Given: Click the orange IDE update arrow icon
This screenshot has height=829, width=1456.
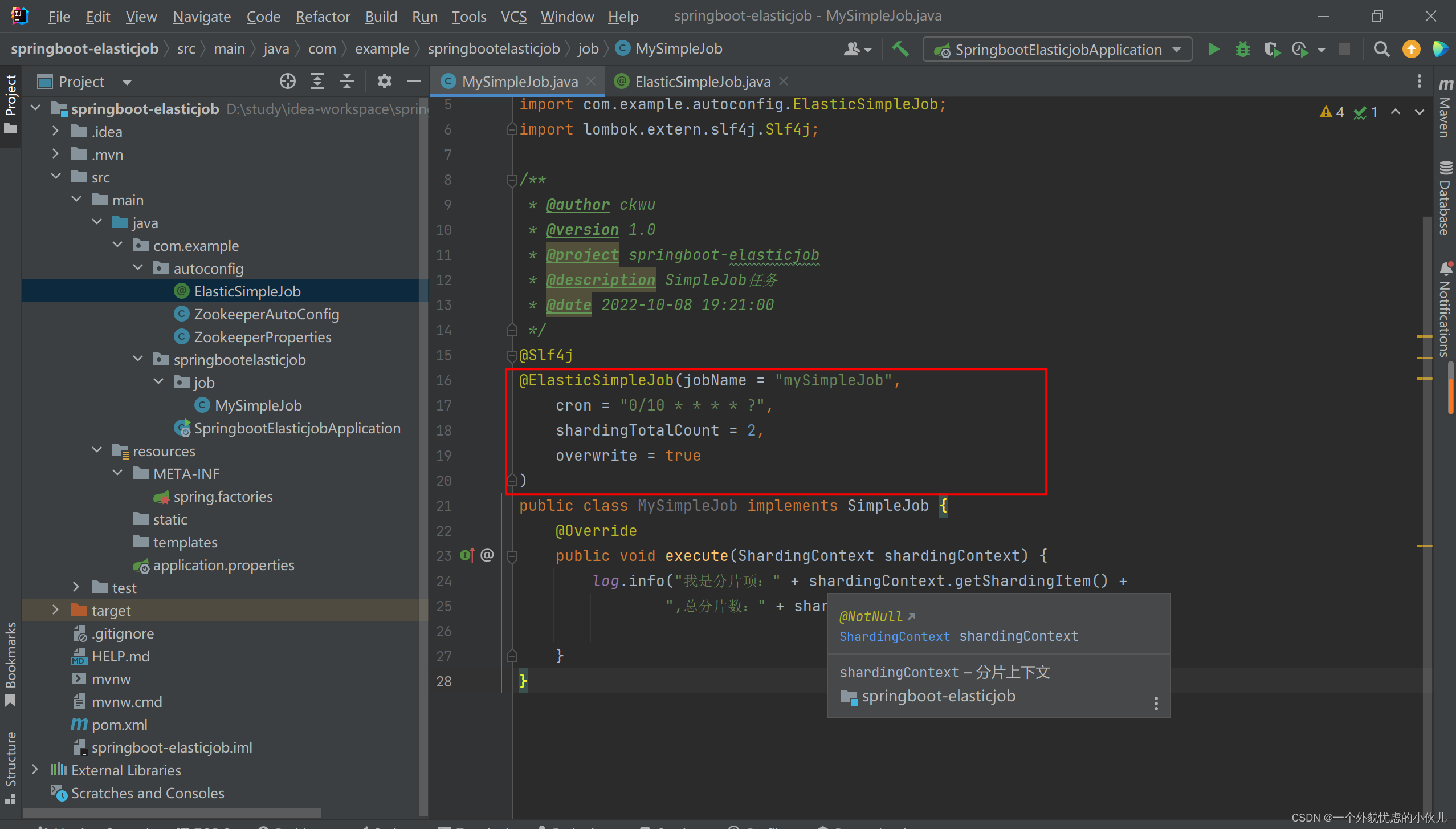Looking at the screenshot, I should click(1411, 50).
